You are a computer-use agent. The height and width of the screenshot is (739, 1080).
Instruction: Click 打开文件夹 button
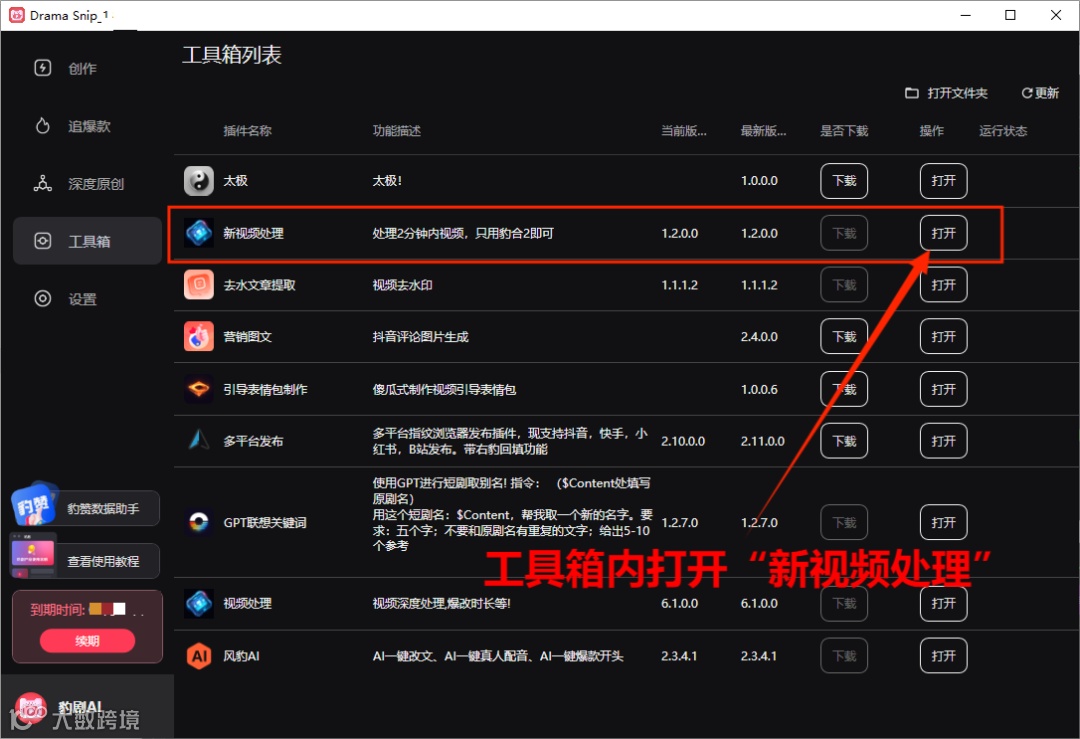coord(946,93)
